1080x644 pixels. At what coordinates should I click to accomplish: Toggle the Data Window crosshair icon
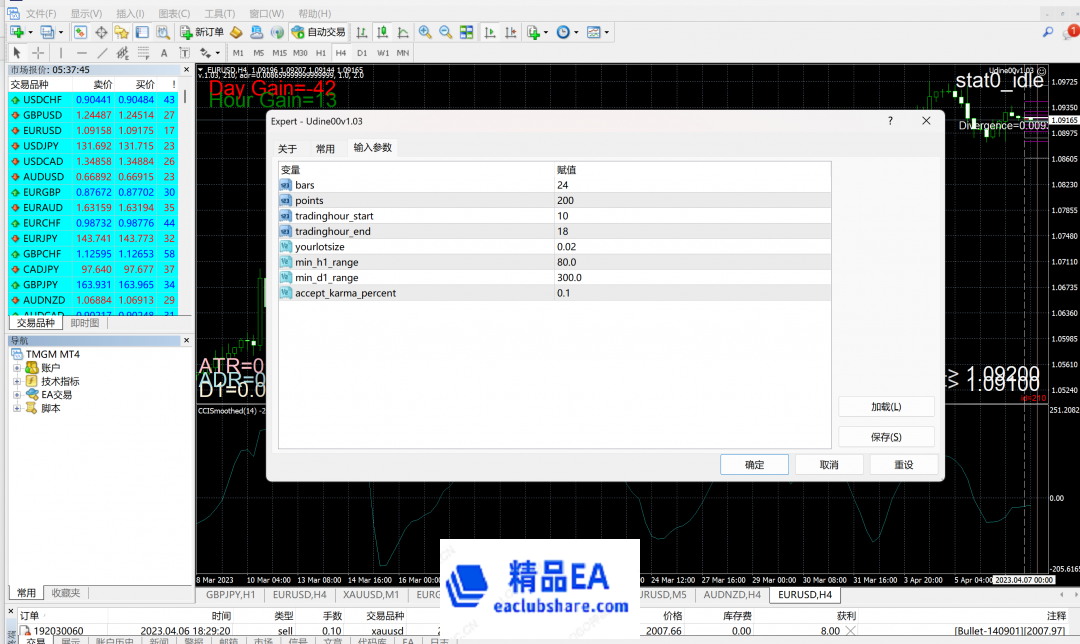[x=101, y=32]
